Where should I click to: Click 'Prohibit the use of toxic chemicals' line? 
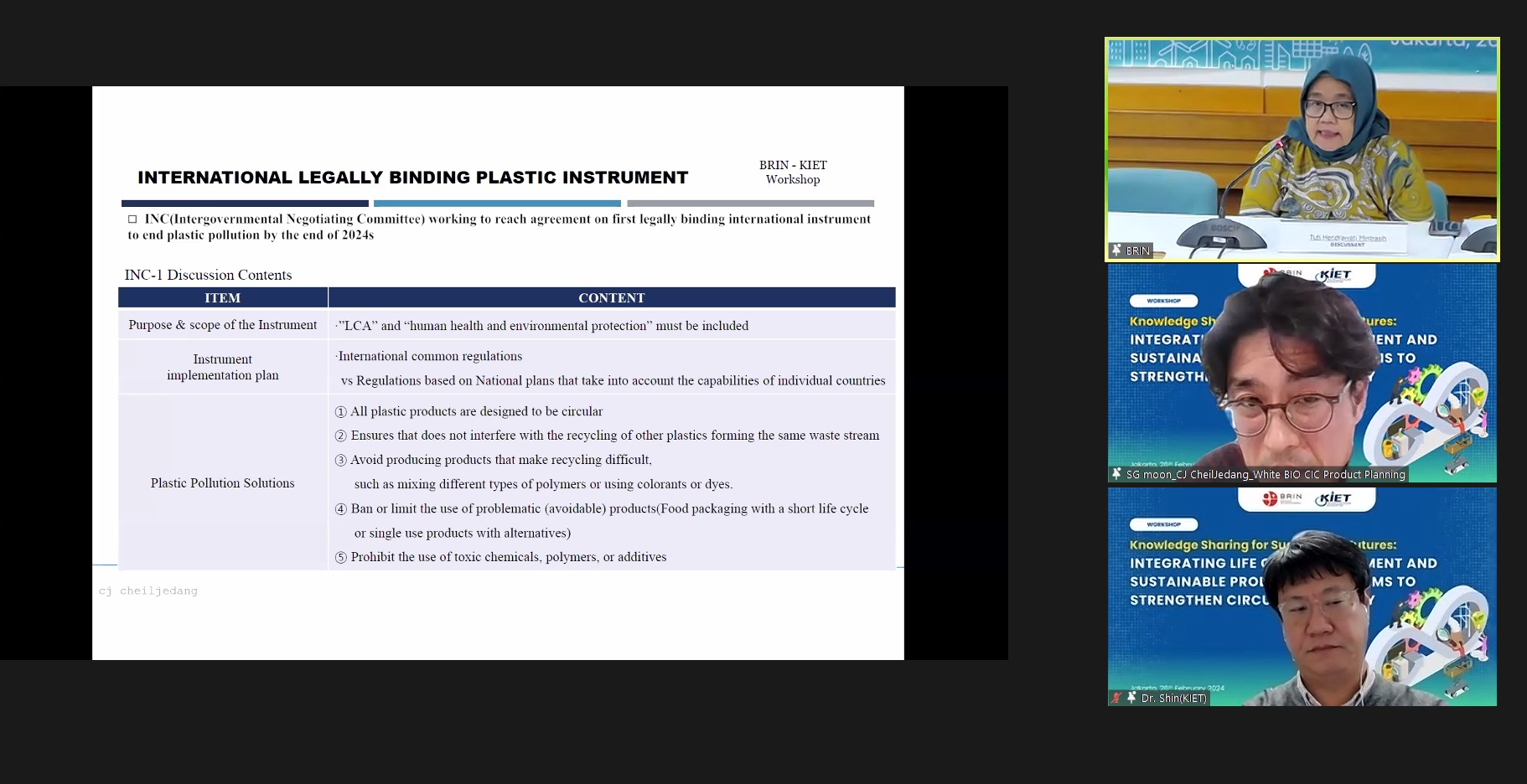(x=500, y=557)
